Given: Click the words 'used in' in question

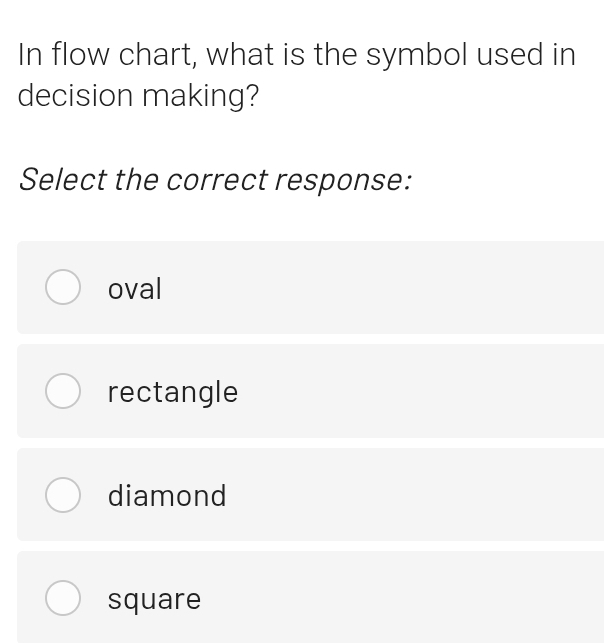Looking at the screenshot, I should [526, 54].
